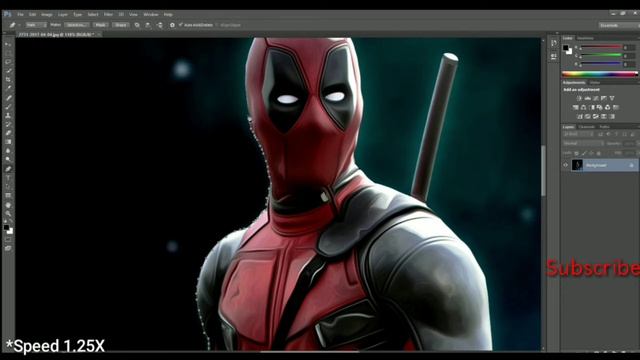
Task: Add an Invert adjustment
Action: [x=580, y=116]
